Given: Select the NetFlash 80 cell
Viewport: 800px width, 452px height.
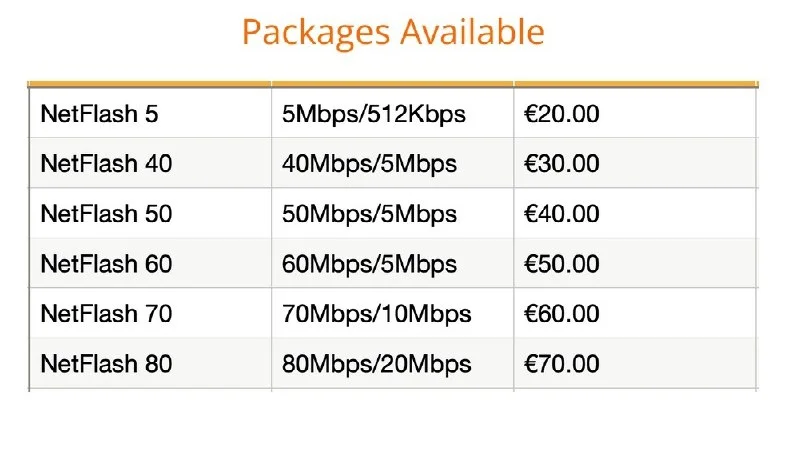Looking at the screenshot, I should coord(106,364).
